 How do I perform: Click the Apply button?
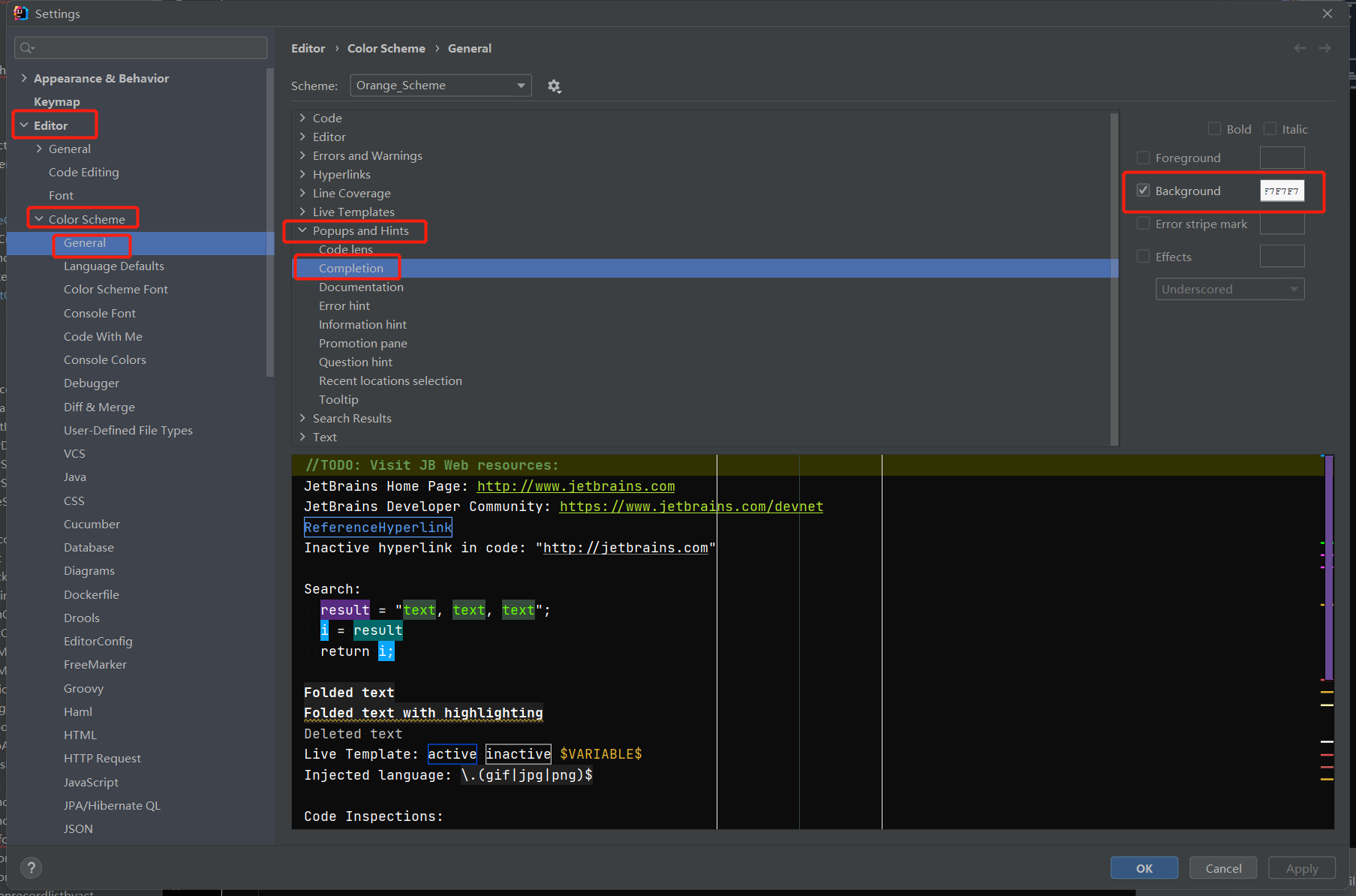1302,868
